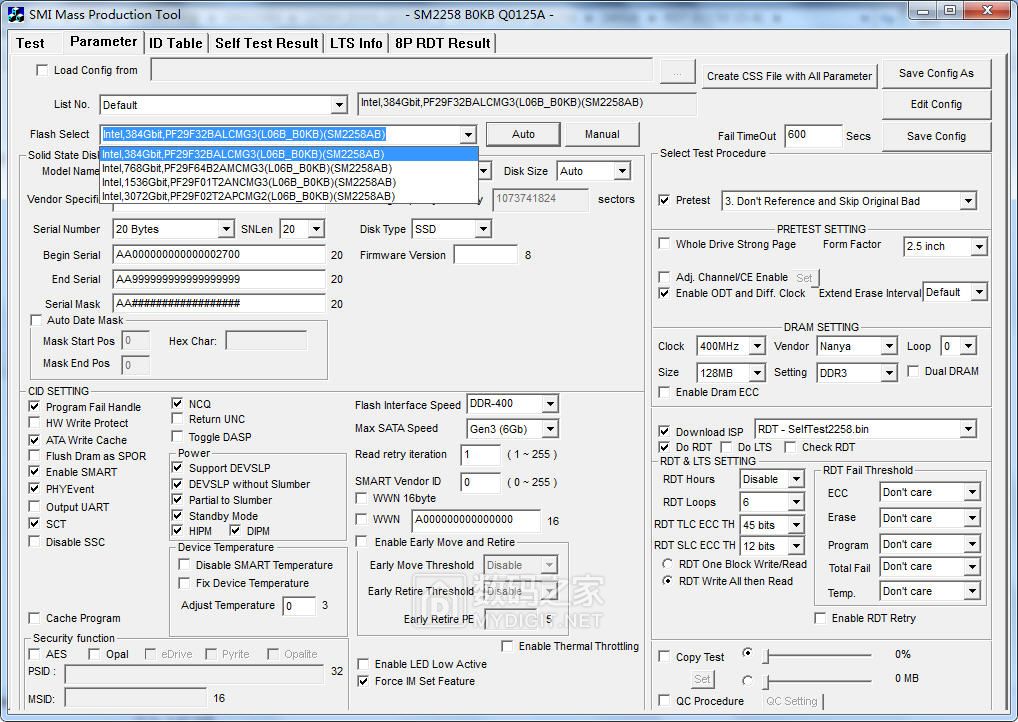This screenshot has width=1018, height=722.
Task: Click the Read retry iteration field
Action: click(480, 454)
